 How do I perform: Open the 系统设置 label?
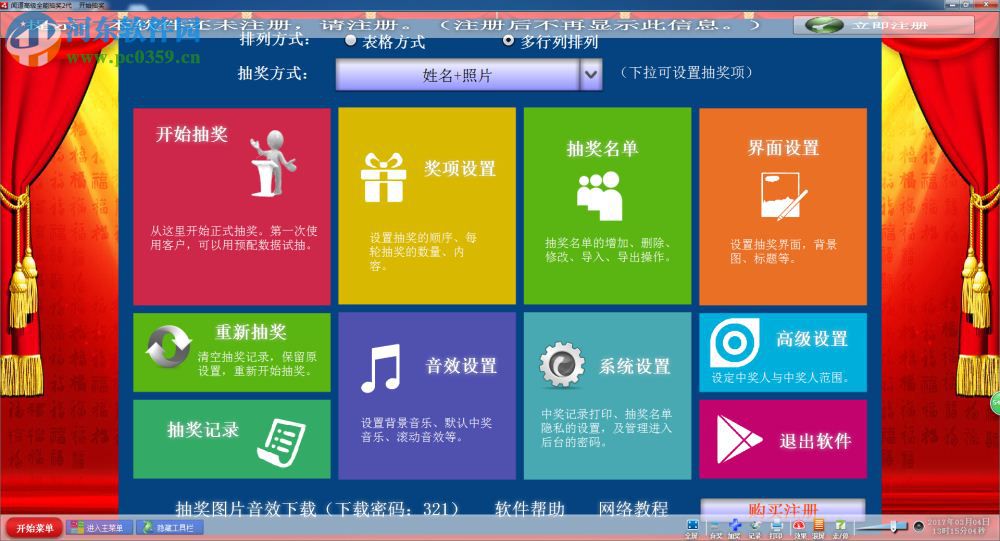pyautogui.click(x=635, y=366)
